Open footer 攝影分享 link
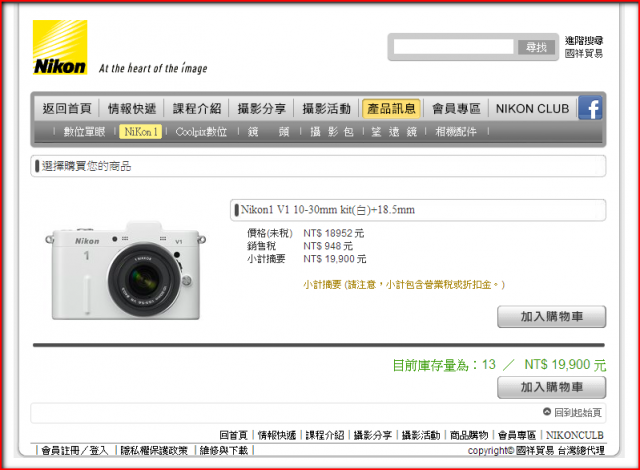 373,435
